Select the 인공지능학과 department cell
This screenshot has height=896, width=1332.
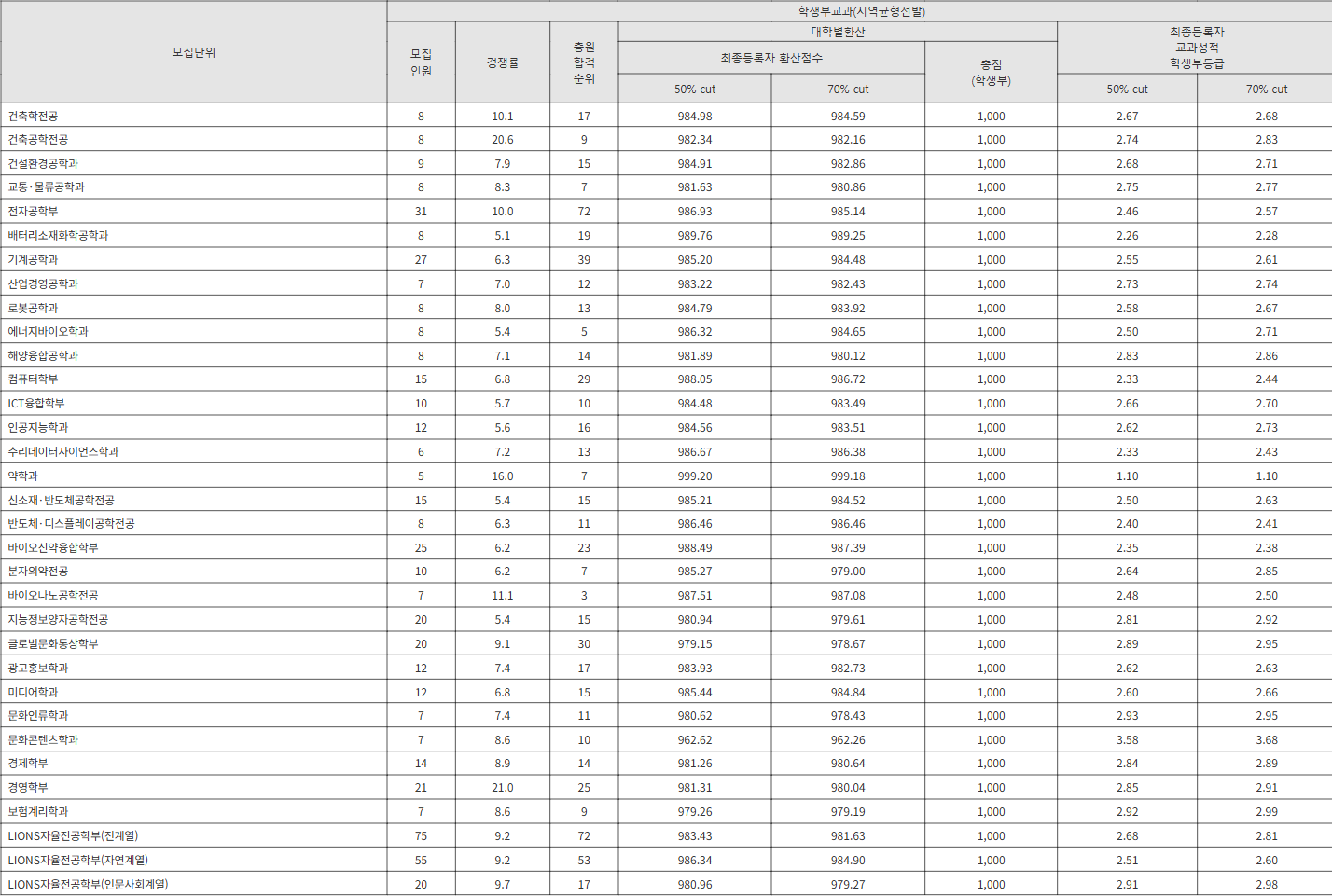click(x=38, y=427)
